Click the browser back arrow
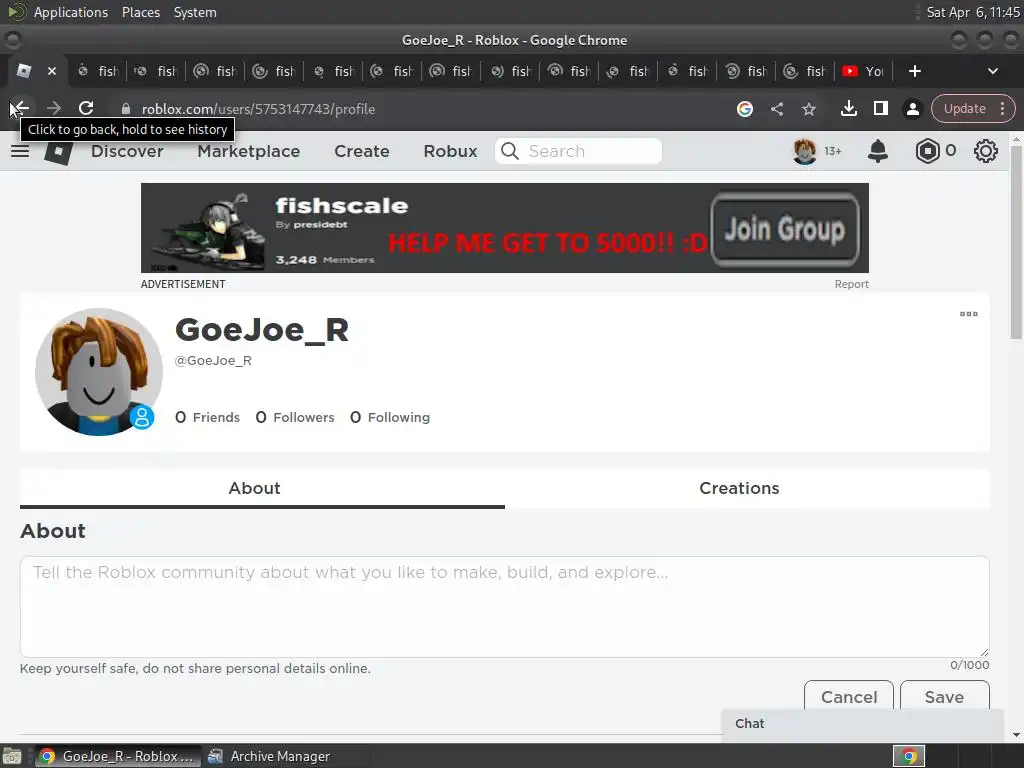 coord(20,108)
